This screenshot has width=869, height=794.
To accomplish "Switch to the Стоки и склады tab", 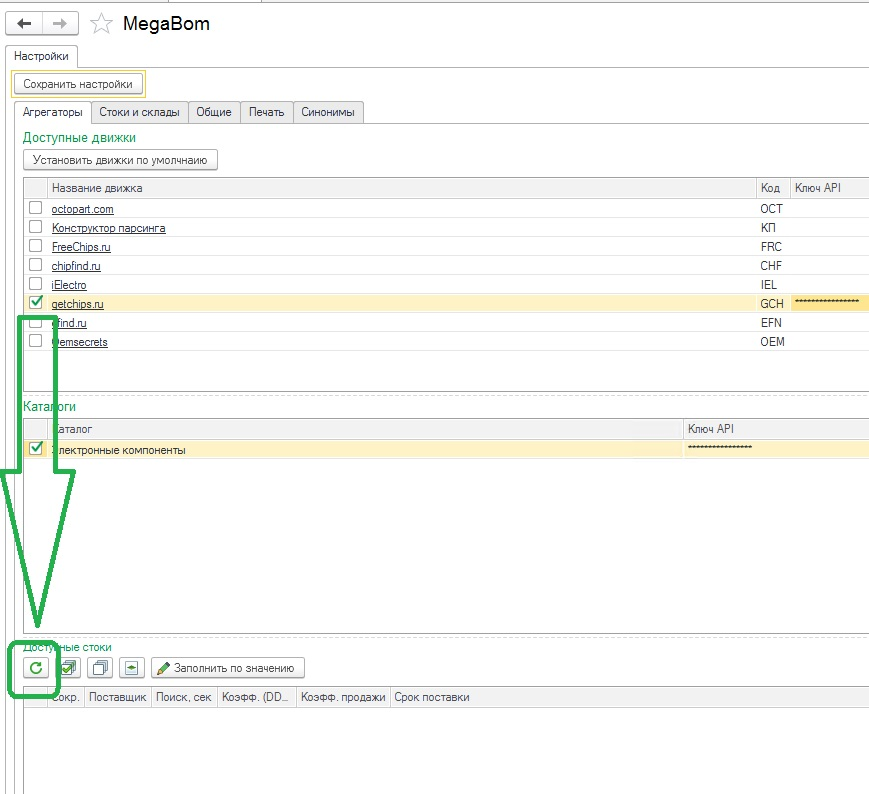I will pyautogui.click(x=139, y=112).
